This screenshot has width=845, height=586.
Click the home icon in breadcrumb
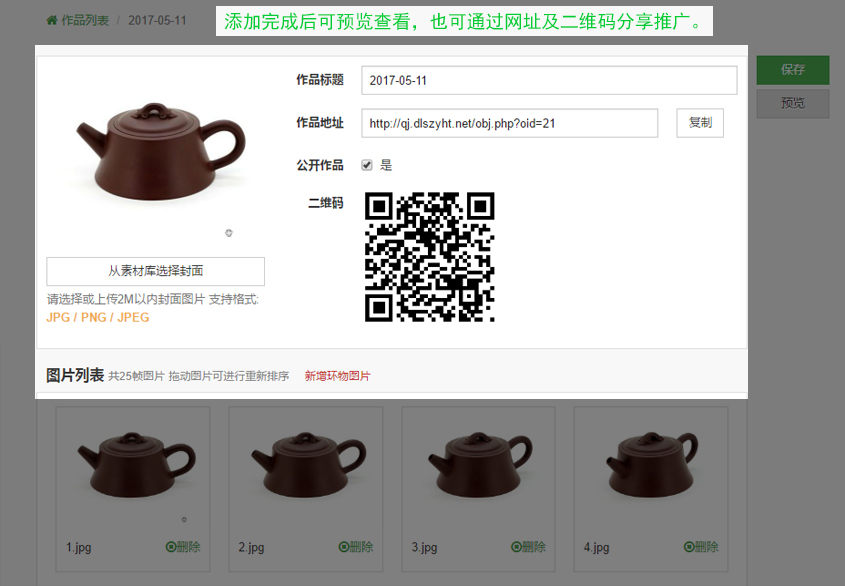click(52, 20)
